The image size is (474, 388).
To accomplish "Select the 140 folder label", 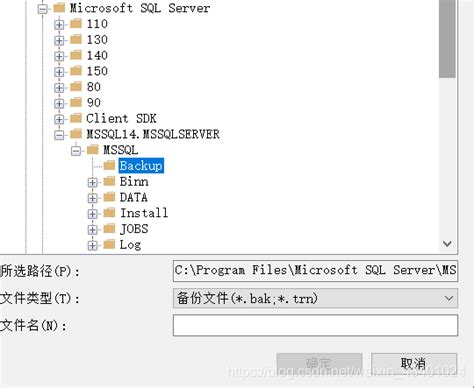I will pos(97,55).
